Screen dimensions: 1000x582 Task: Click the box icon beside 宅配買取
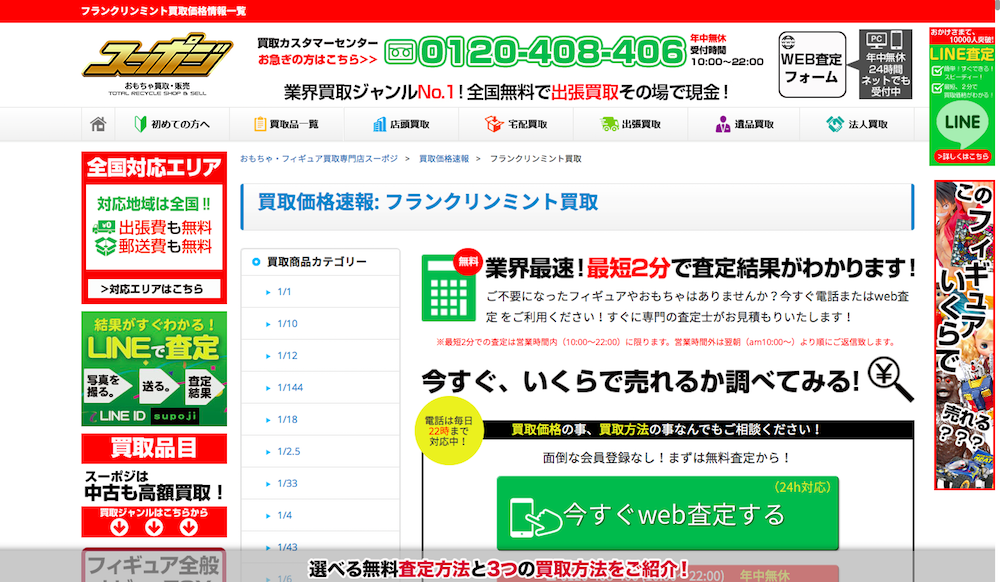coord(494,124)
